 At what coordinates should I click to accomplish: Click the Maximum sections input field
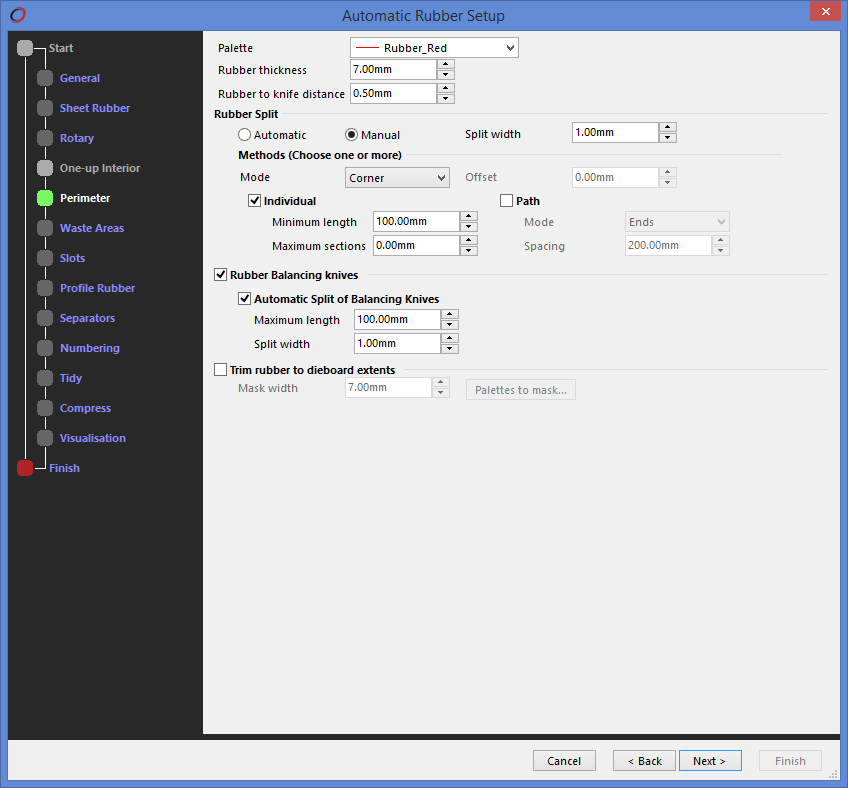click(416, 246)
